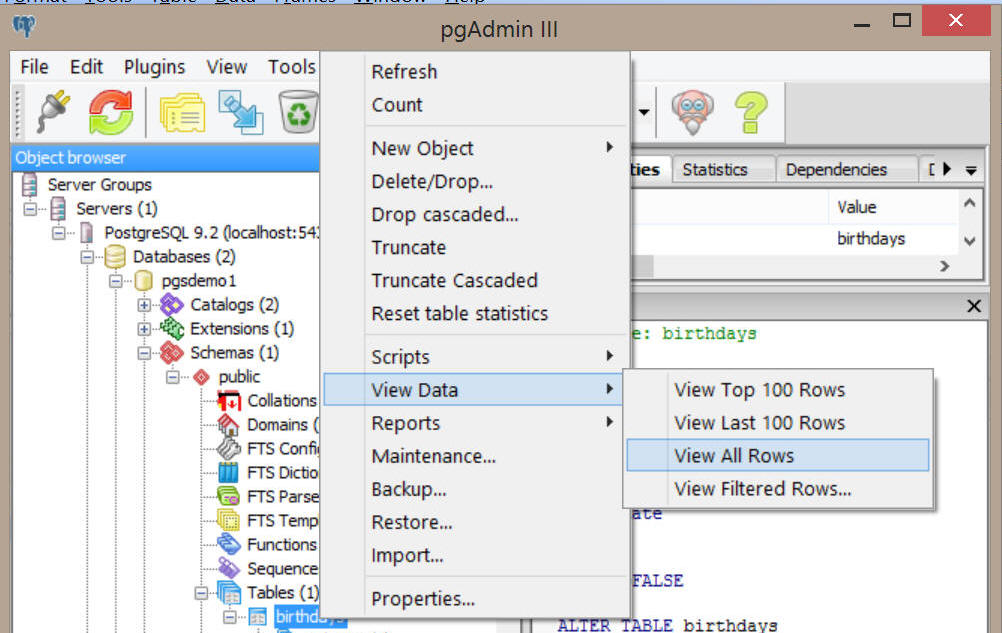Click the pgAdmin elephant title icon
The width and height of the screenshot is (1002, 633).
24,26
